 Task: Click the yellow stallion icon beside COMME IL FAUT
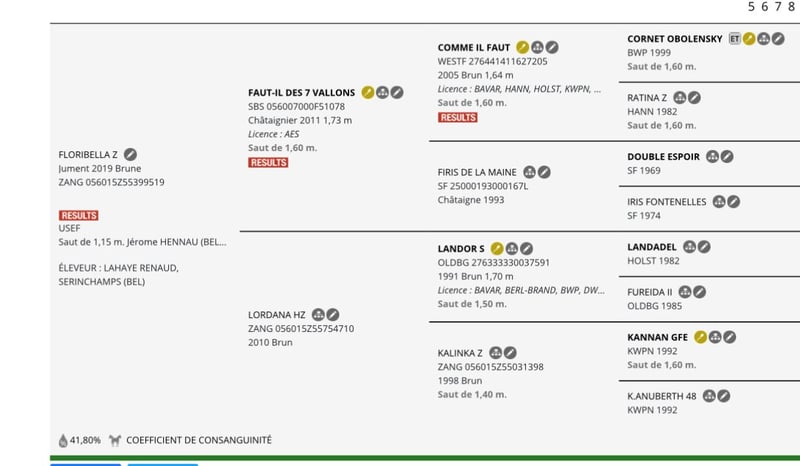point(522,47)
